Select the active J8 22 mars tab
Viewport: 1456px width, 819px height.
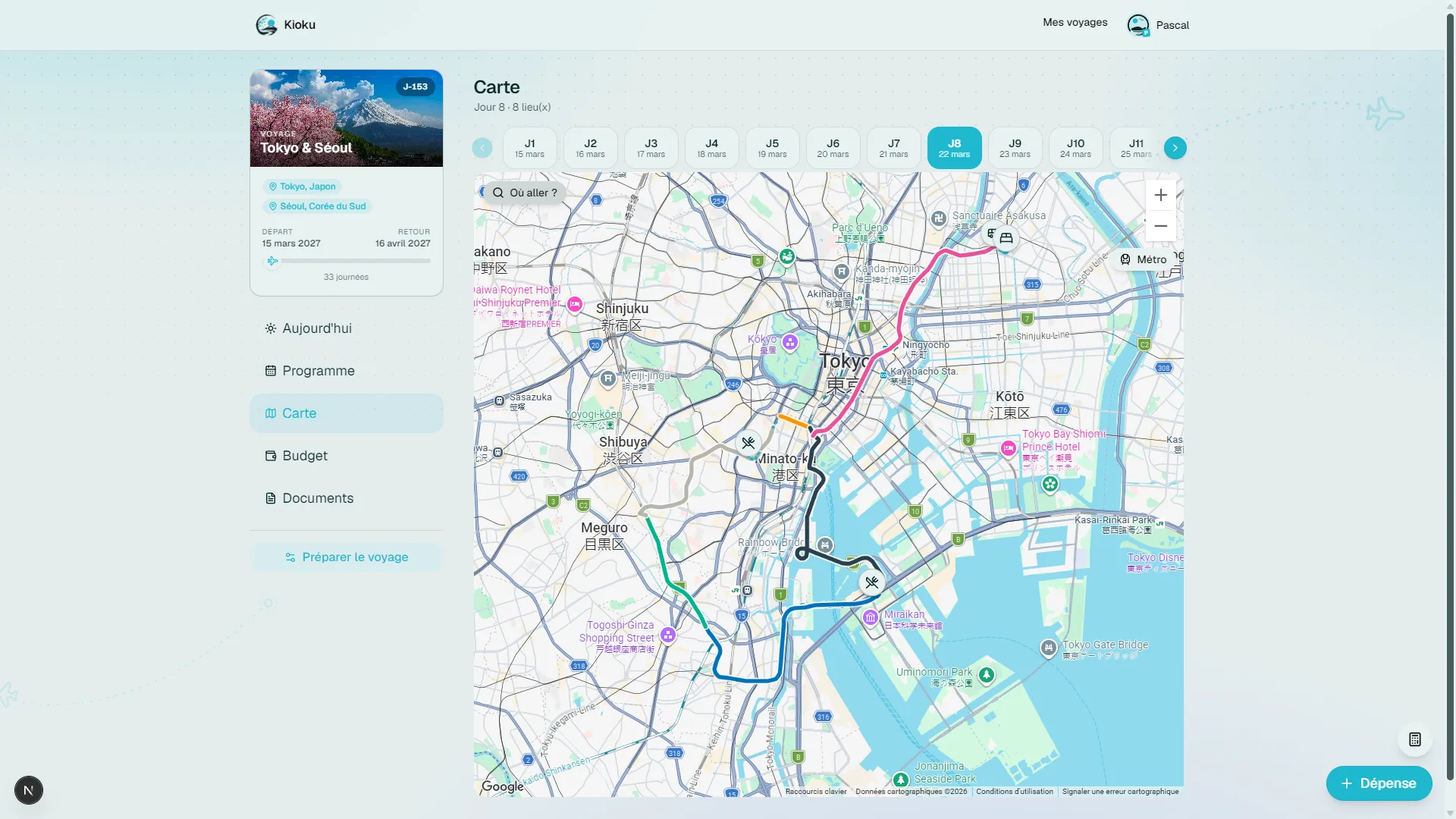click(954, 148)
